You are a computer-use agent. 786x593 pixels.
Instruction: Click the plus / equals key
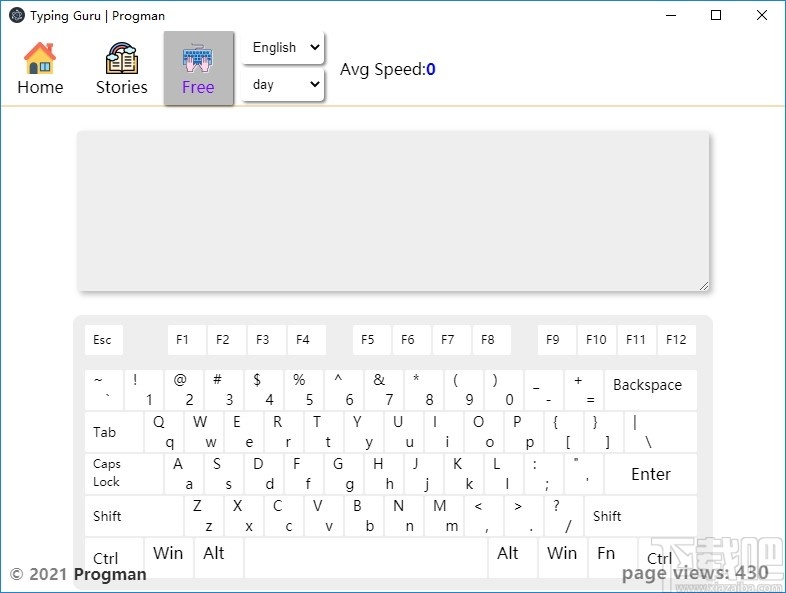tap(584, 390)
